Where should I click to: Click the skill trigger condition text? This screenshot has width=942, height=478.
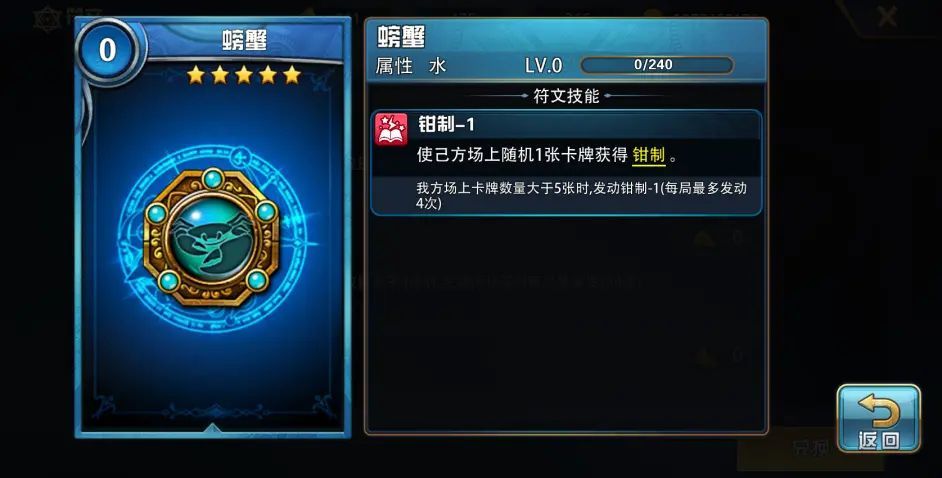tap(581, 195)
